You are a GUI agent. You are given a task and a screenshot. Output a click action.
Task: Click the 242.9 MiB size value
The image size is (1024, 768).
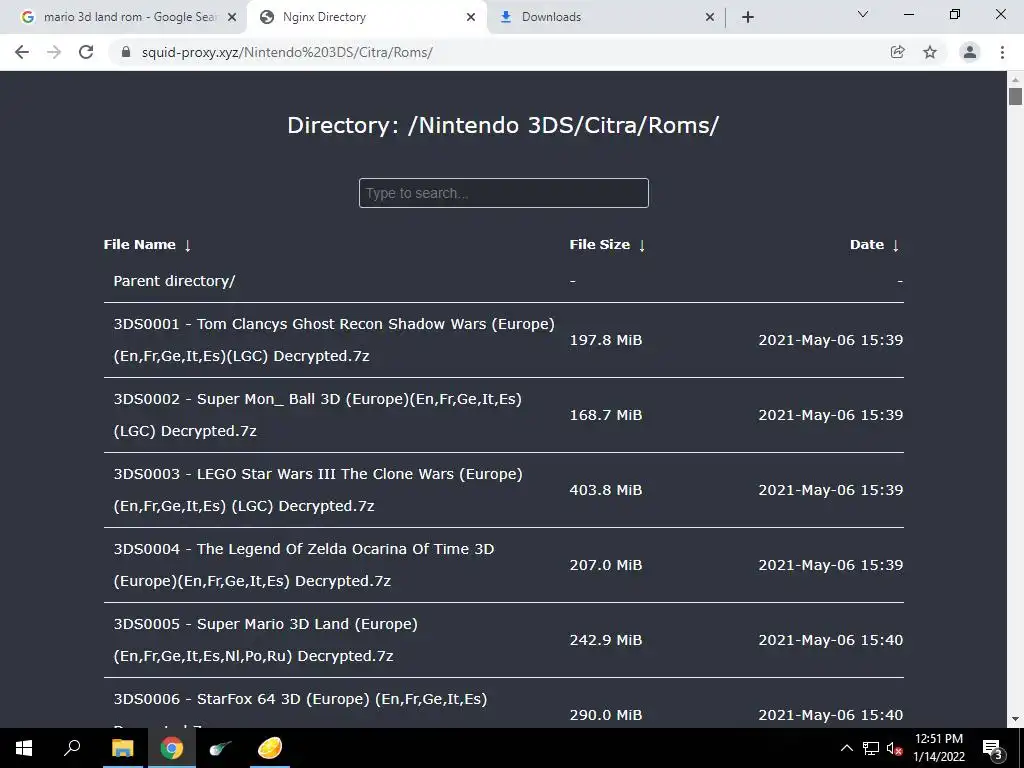coord(605,640)
